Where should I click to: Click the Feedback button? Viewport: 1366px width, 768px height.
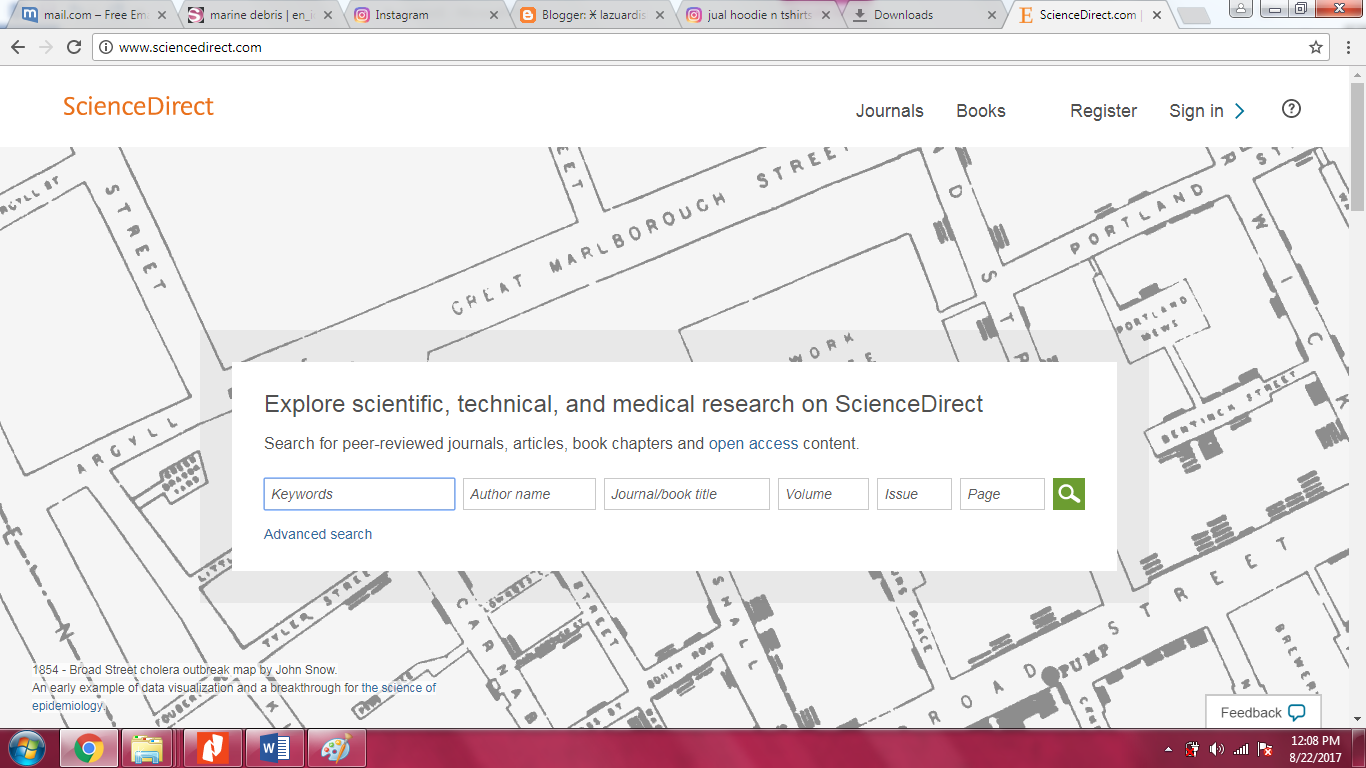pos(1263,712)
